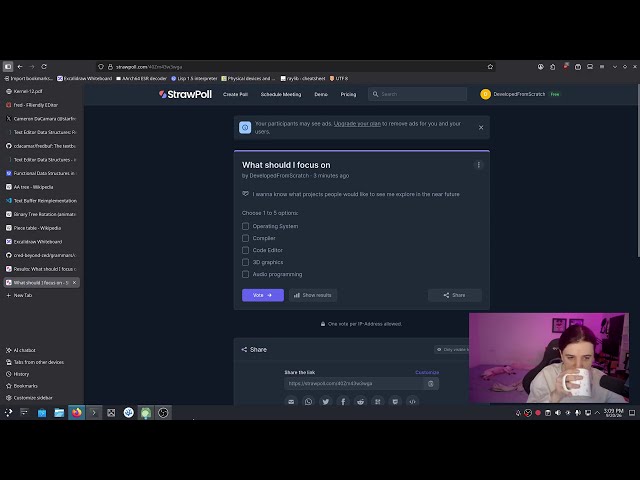Open the QR code share icon
The image size is (640, 480).
[x=378, y=402]
